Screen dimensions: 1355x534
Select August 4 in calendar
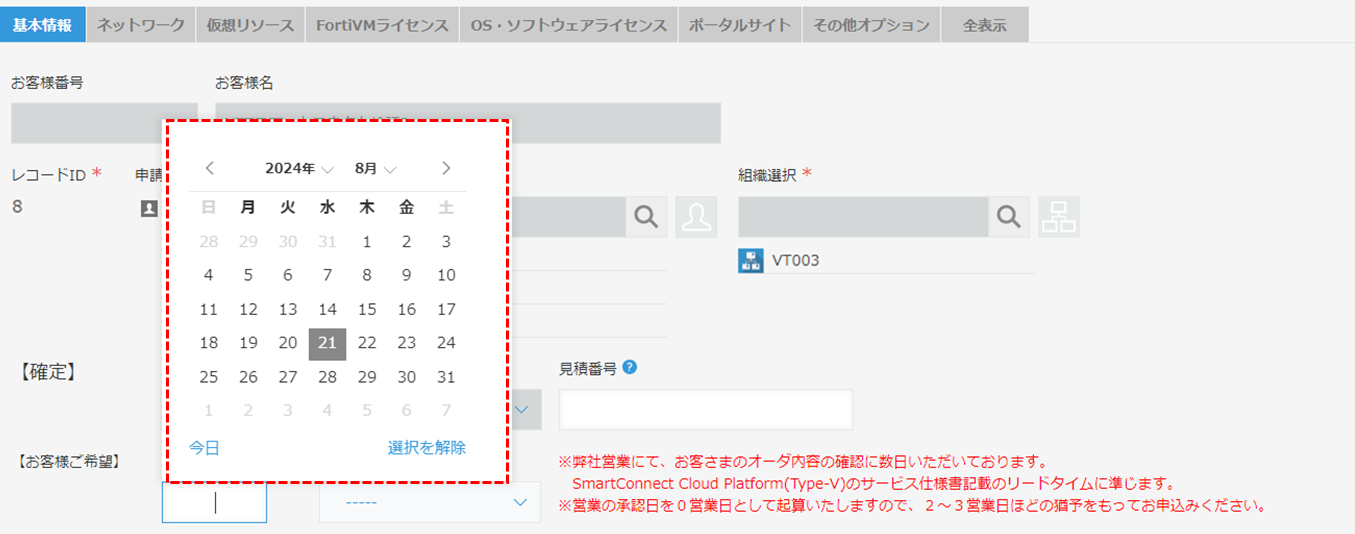click(x=208, y=275)
